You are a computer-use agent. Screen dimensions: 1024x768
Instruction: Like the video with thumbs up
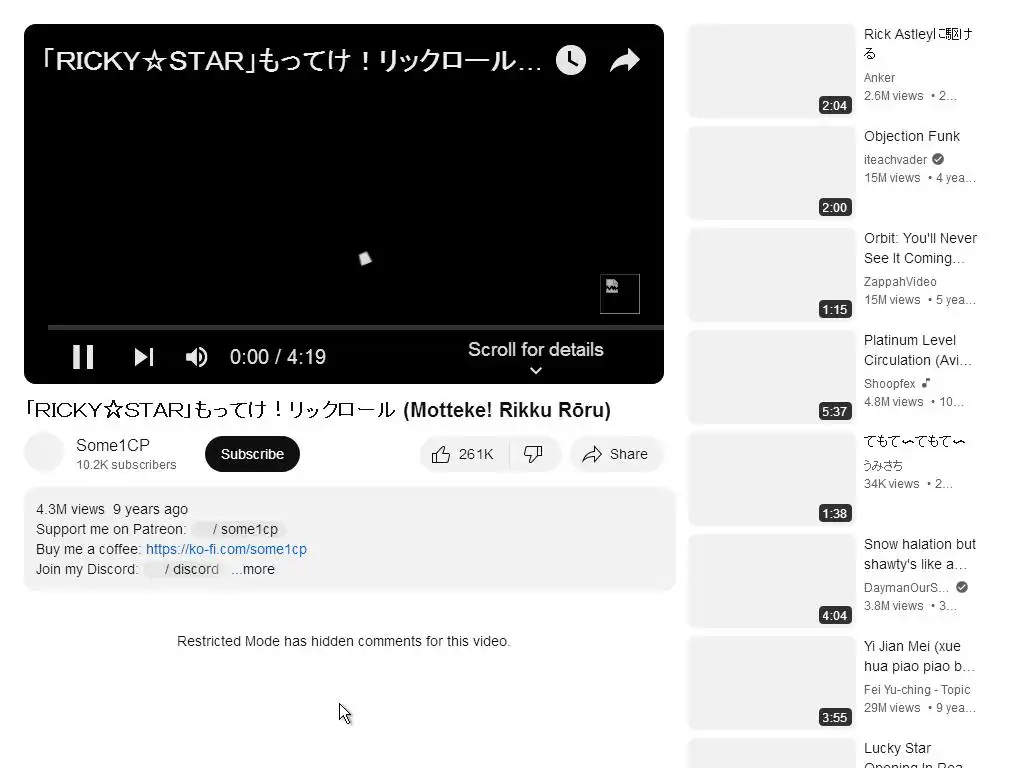(x=464, y=454)
